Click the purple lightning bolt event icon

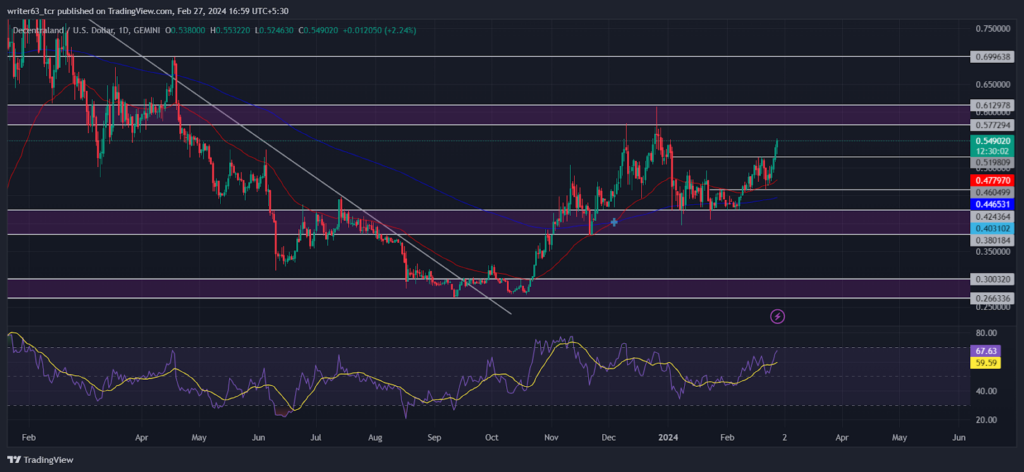[x=778, y=317]
